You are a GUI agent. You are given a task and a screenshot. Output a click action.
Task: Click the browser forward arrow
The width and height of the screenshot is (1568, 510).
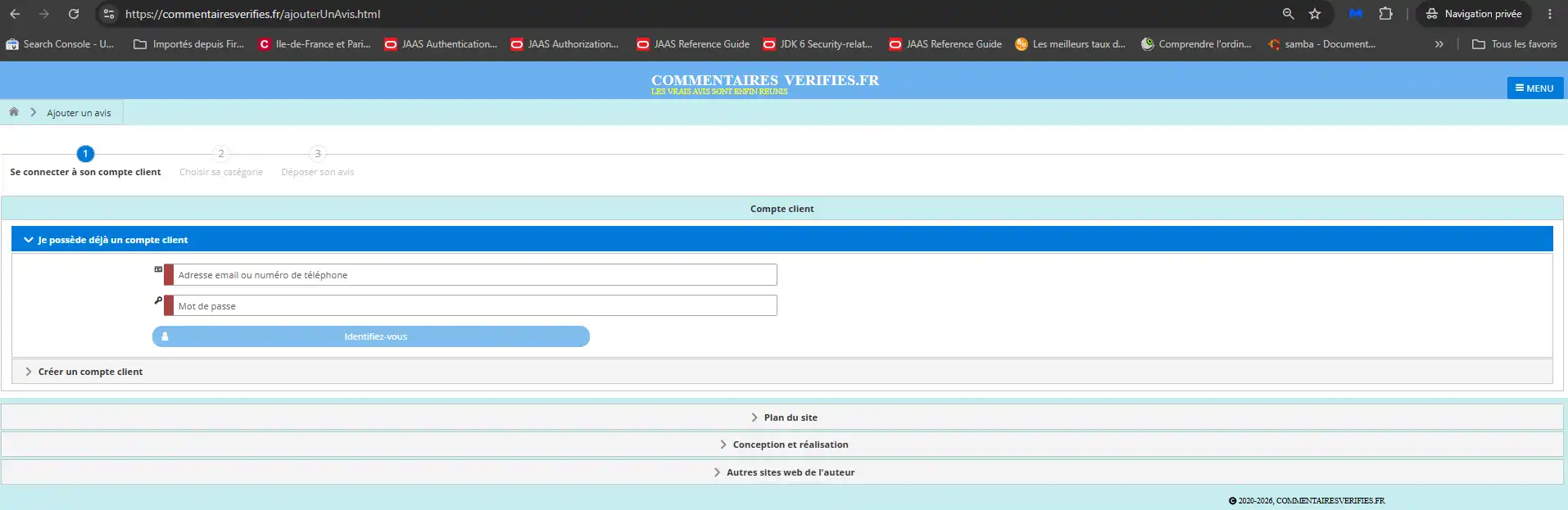point(44,14)
